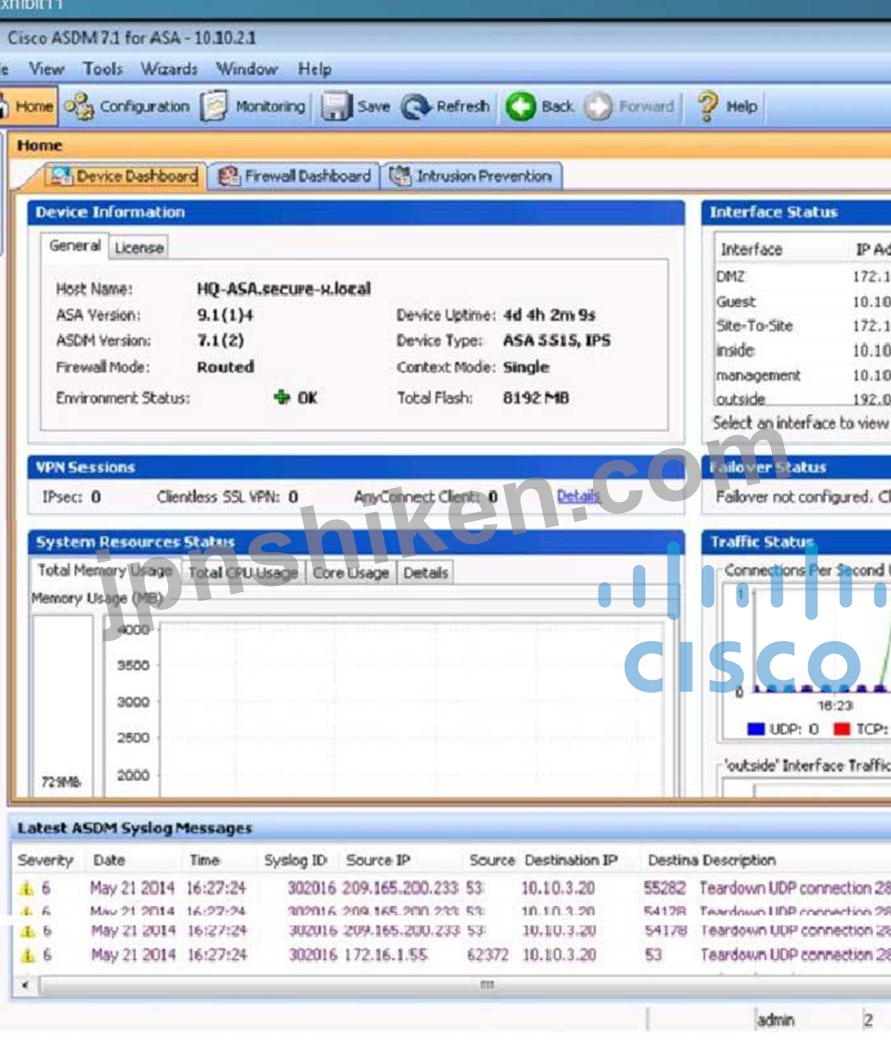Viewport: 891px width, 1040px height.
Task: Select the management interface row
Action: tap(802, 375)
